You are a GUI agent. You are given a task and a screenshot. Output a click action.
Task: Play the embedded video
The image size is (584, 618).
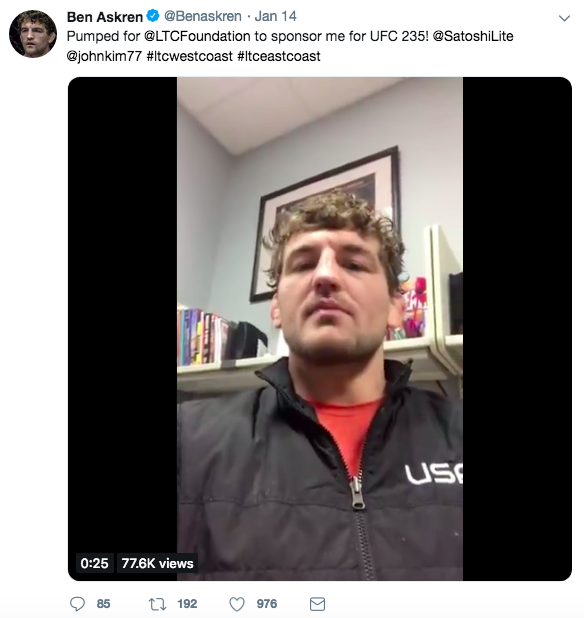pos(320,329)
